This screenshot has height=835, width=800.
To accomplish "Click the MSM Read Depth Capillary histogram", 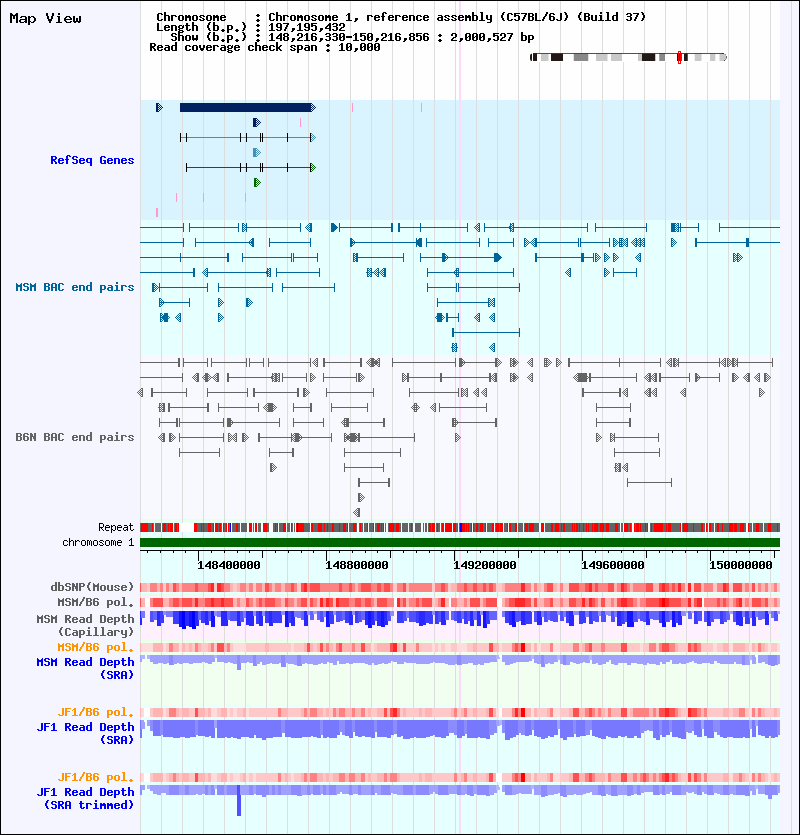I will click(460, 619).
